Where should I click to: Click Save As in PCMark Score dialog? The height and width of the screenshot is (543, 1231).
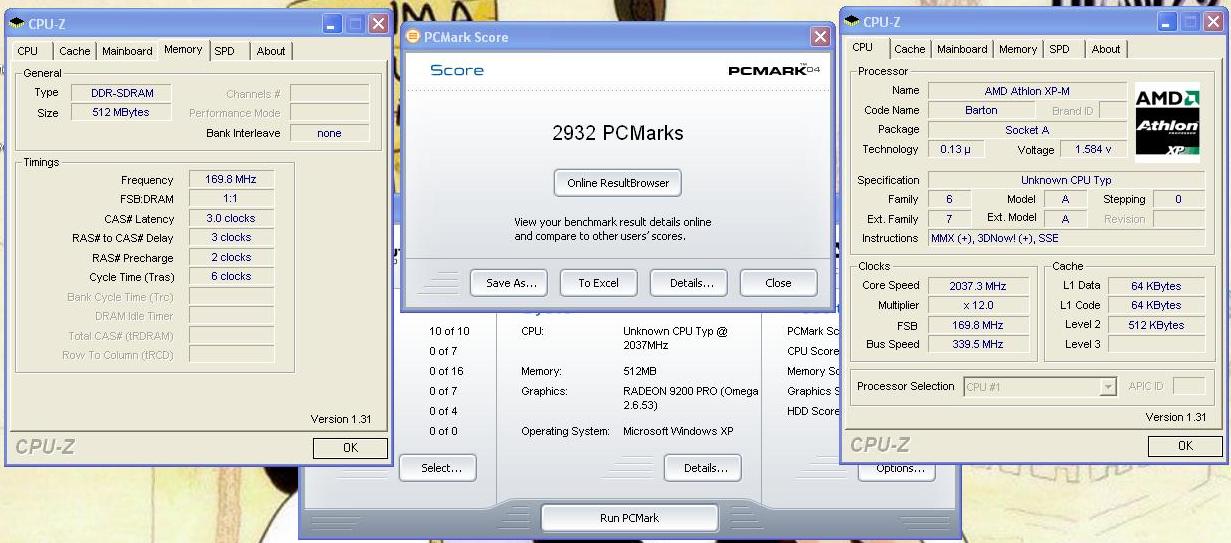pos(511,283)
